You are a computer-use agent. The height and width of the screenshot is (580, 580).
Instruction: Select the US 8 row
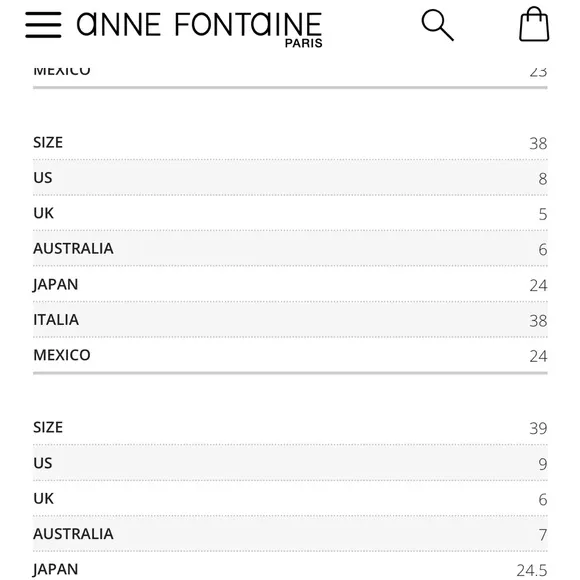tap(290, 178)
